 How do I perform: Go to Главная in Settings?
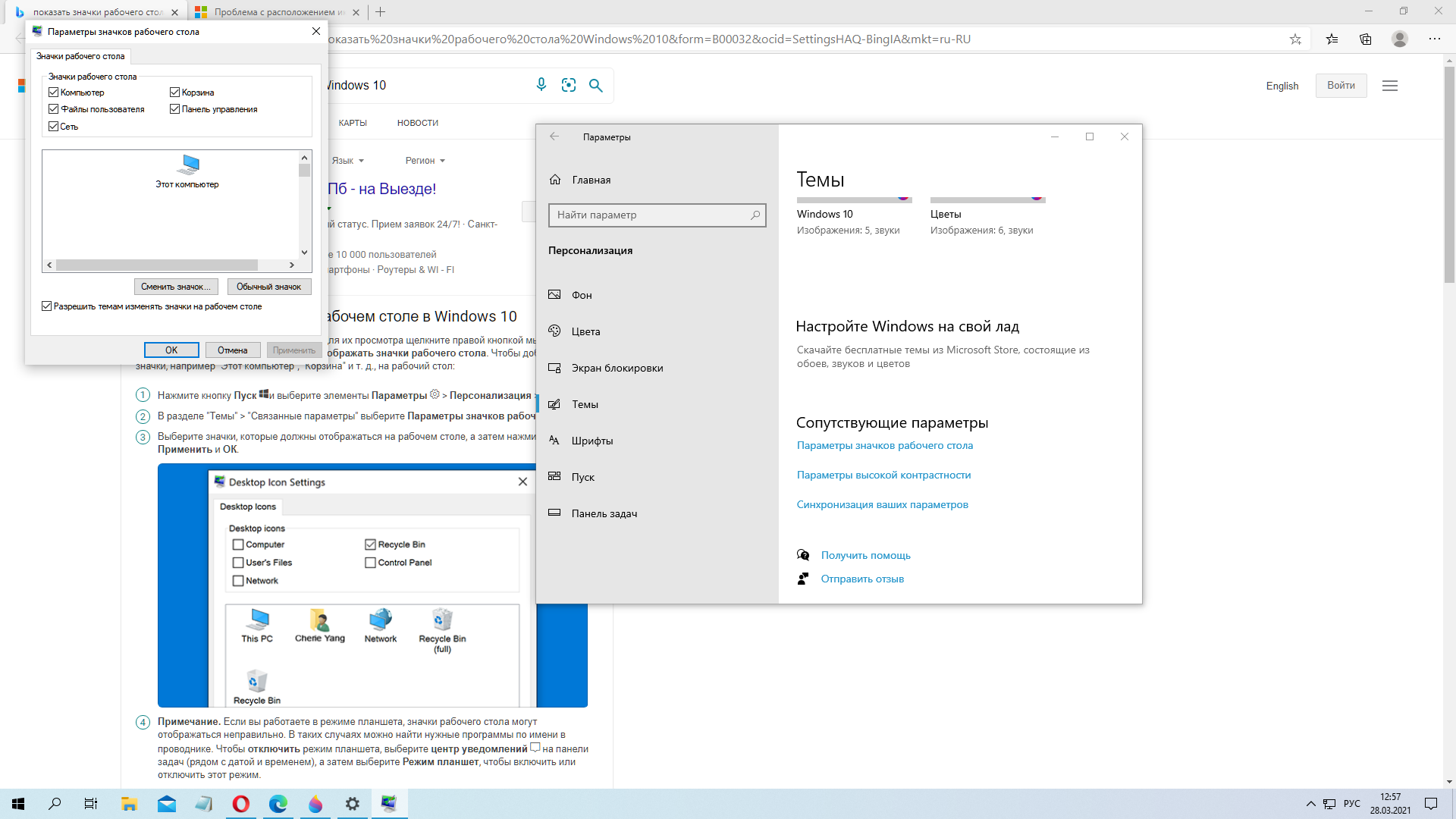point(657,180)
